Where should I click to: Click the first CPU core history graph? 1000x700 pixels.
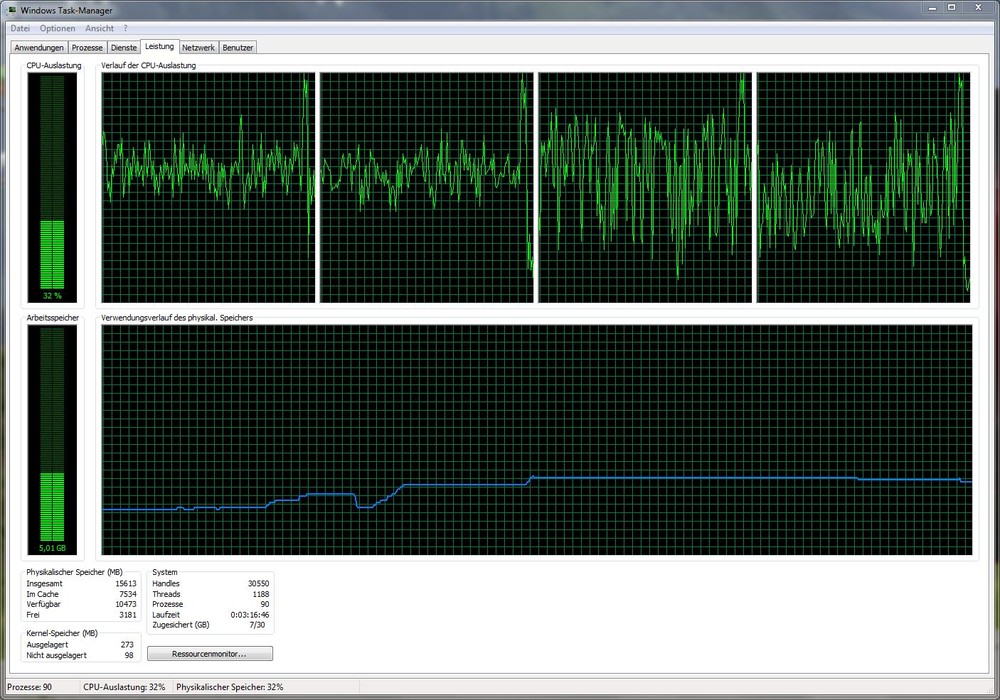[209, 187]
